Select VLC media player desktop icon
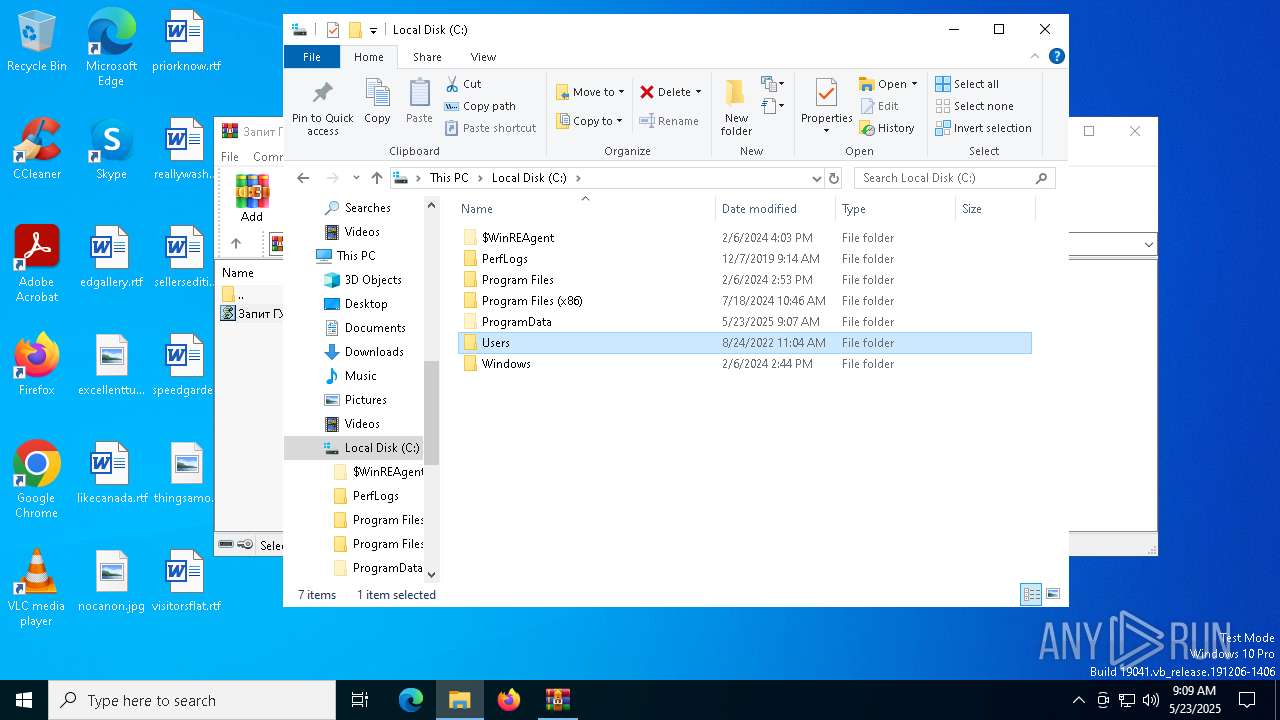The height and width of the screenshot is (720, 1280). tap(37, 588)
